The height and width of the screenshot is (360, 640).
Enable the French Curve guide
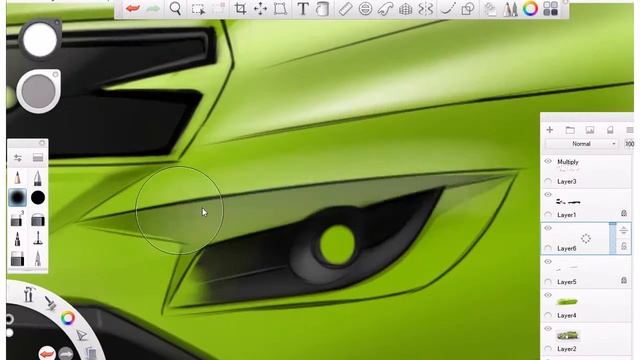(x=385, y=9)
